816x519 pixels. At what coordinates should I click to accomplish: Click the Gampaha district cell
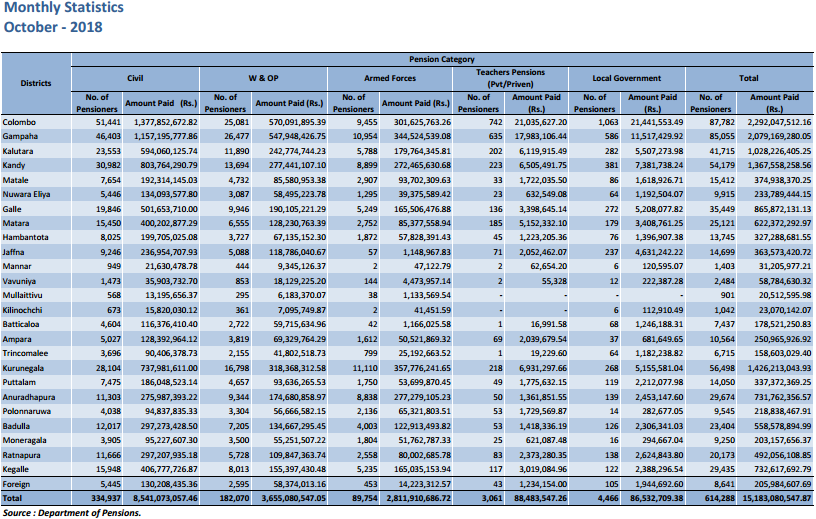(x=20, y=136)
